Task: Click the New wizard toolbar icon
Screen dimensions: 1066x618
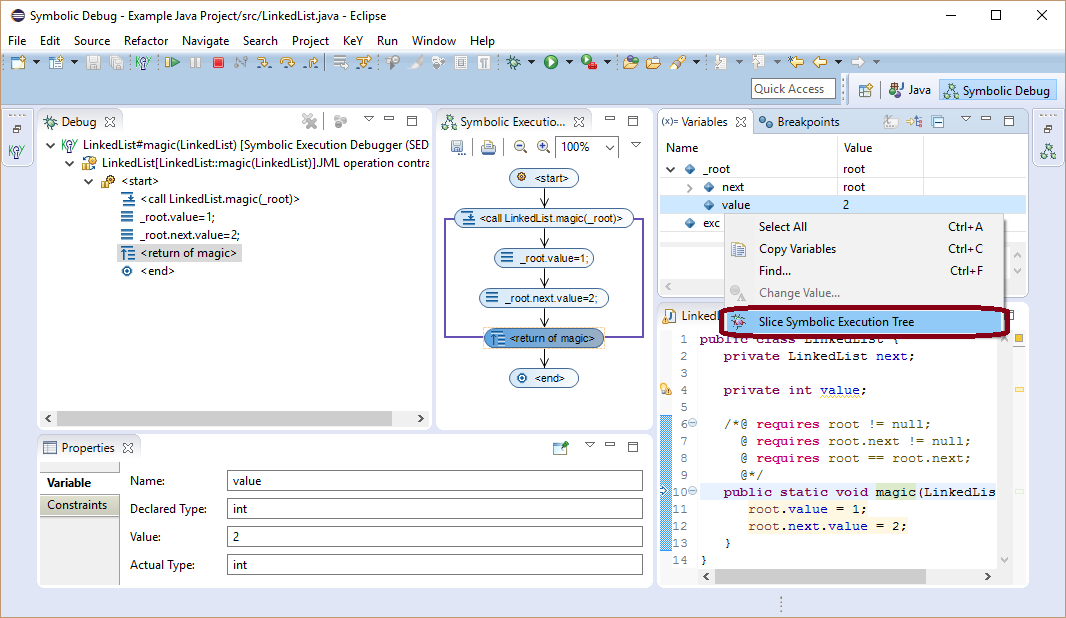Action: click(18, 63)
